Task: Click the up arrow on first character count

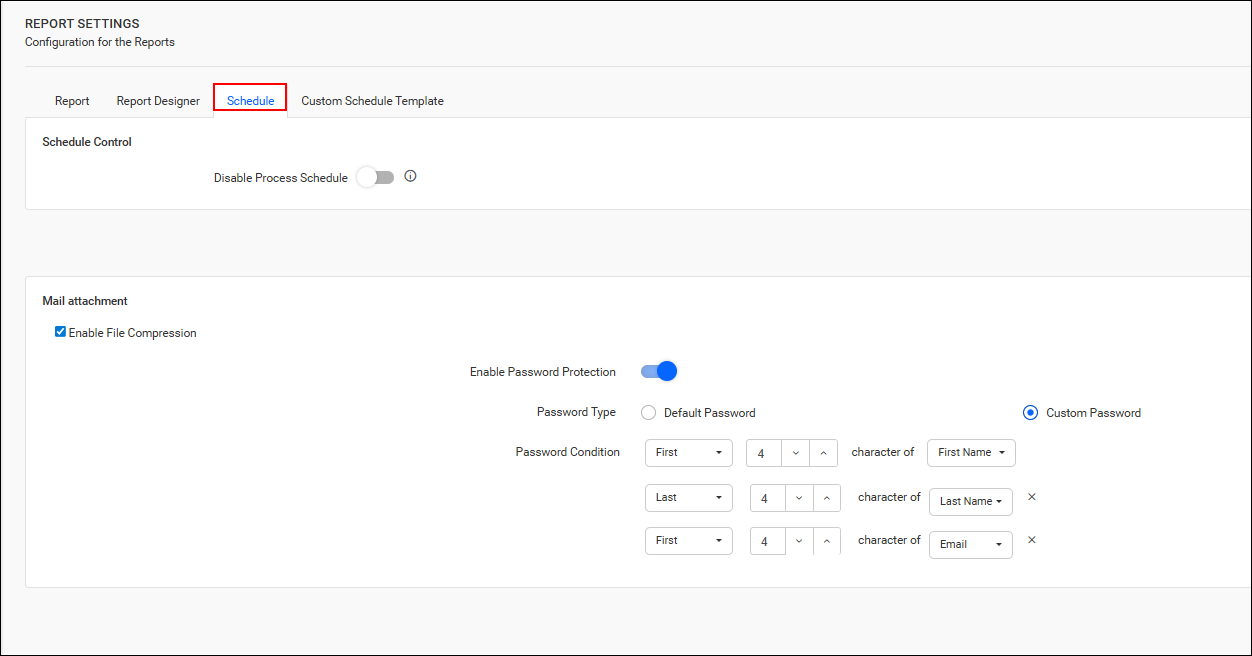Action: [x=823, y=453]
